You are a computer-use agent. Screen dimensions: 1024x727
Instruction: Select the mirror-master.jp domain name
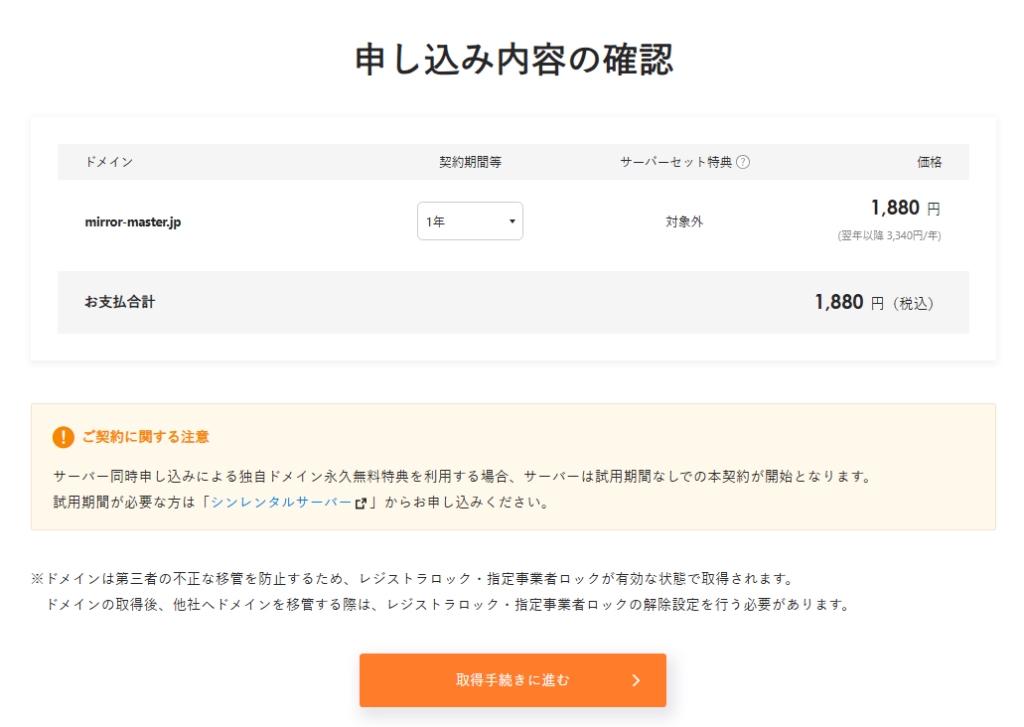click(x=133, y=221)
